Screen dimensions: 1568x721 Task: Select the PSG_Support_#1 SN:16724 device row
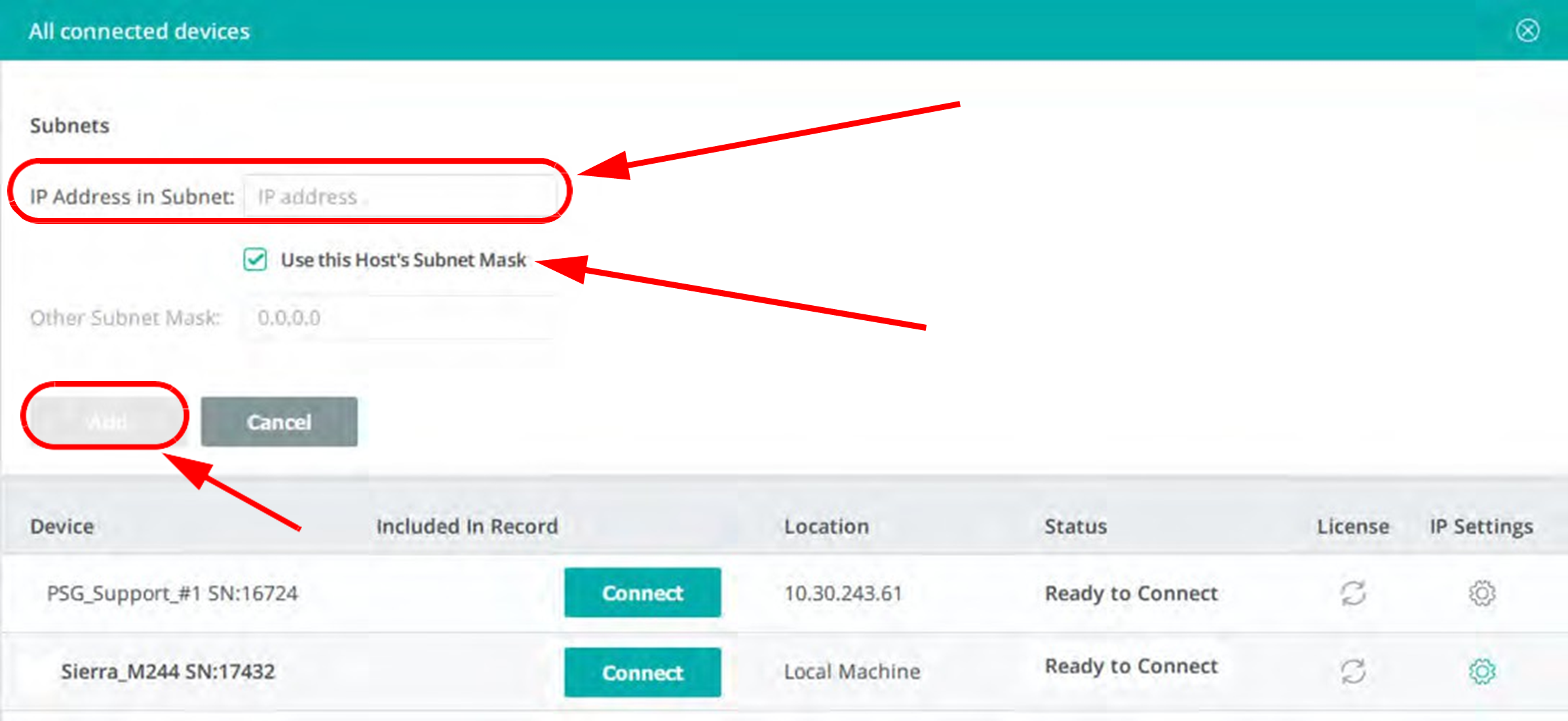(784, 593)
